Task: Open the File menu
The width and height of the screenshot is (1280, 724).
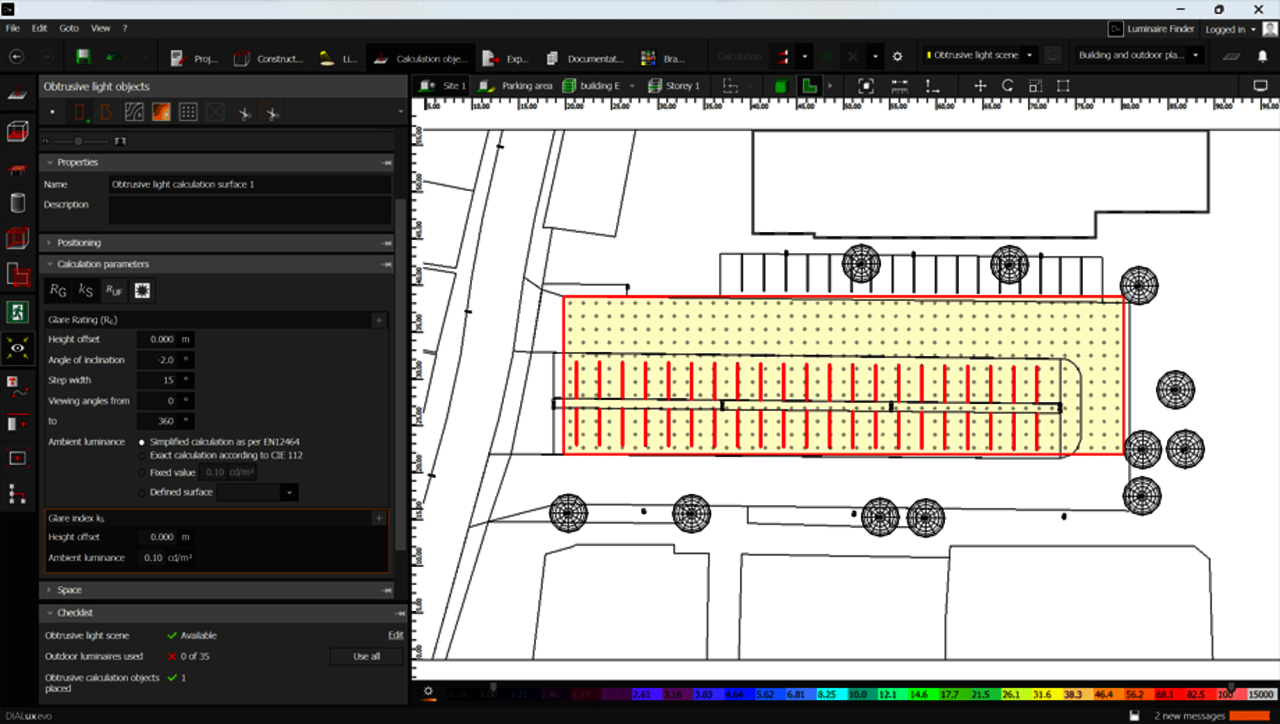Action: [12, 29]
